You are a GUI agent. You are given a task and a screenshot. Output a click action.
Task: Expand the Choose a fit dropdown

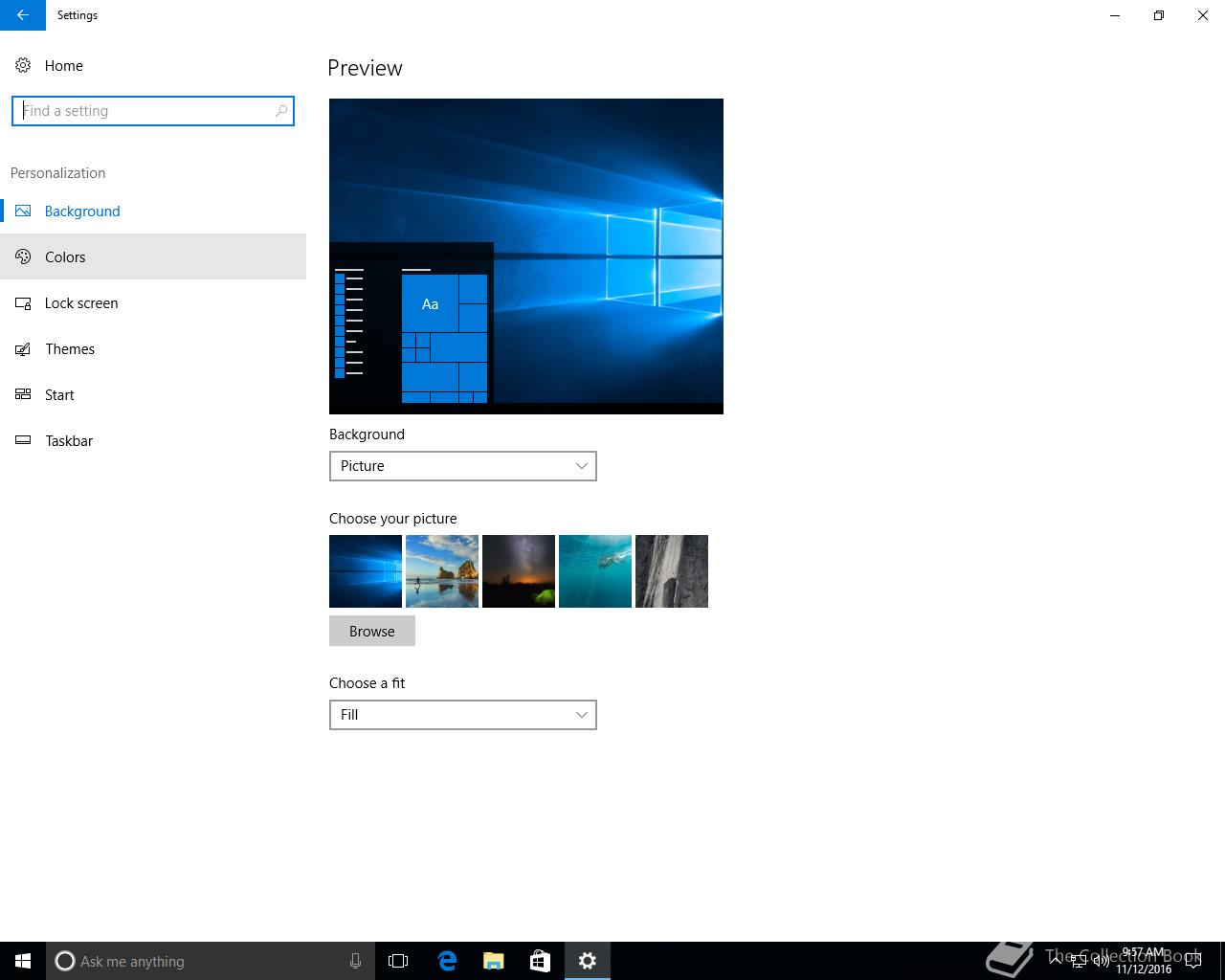click(x=462, y=715)
